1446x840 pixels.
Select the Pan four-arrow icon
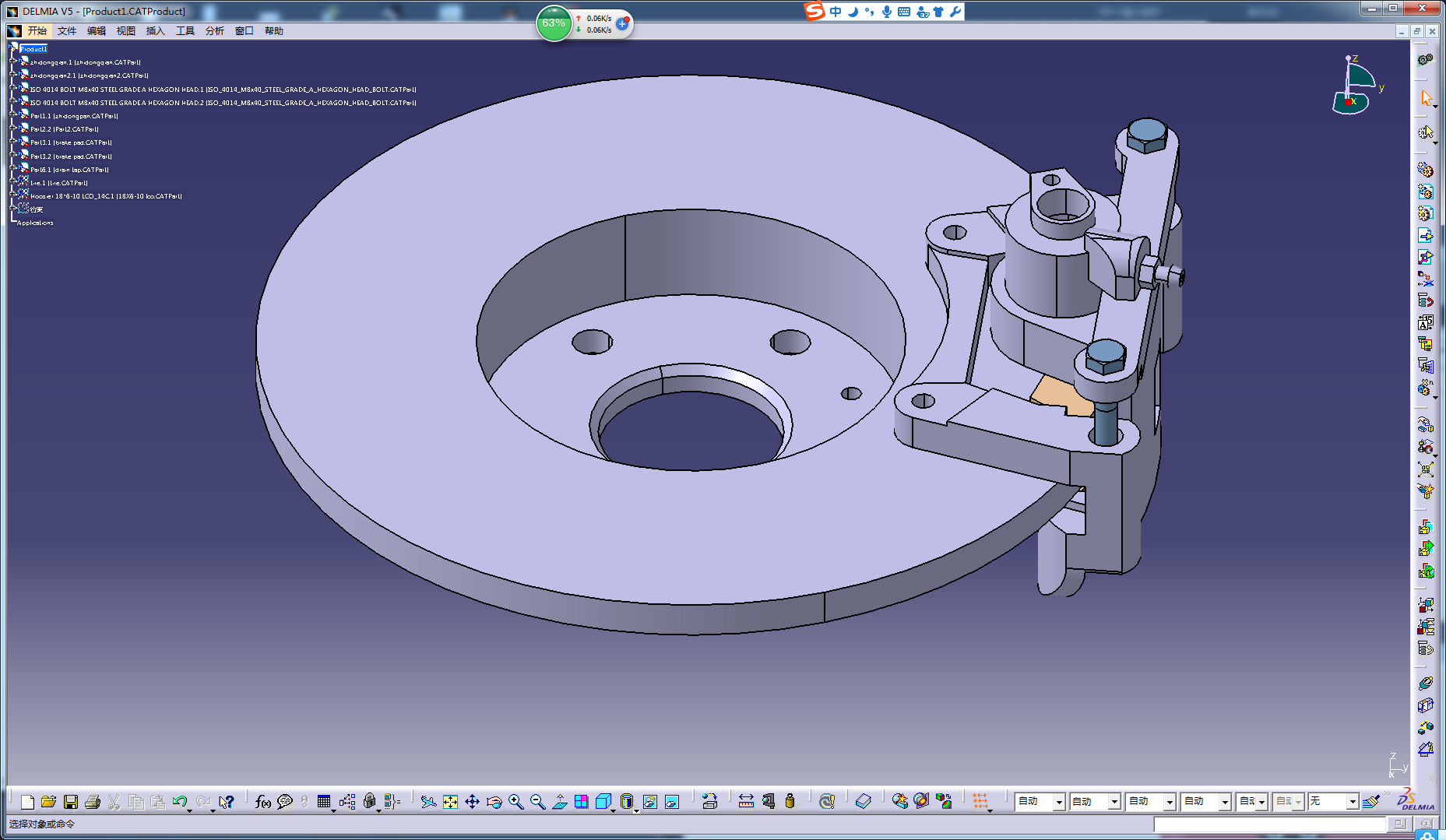click(472, 802)
